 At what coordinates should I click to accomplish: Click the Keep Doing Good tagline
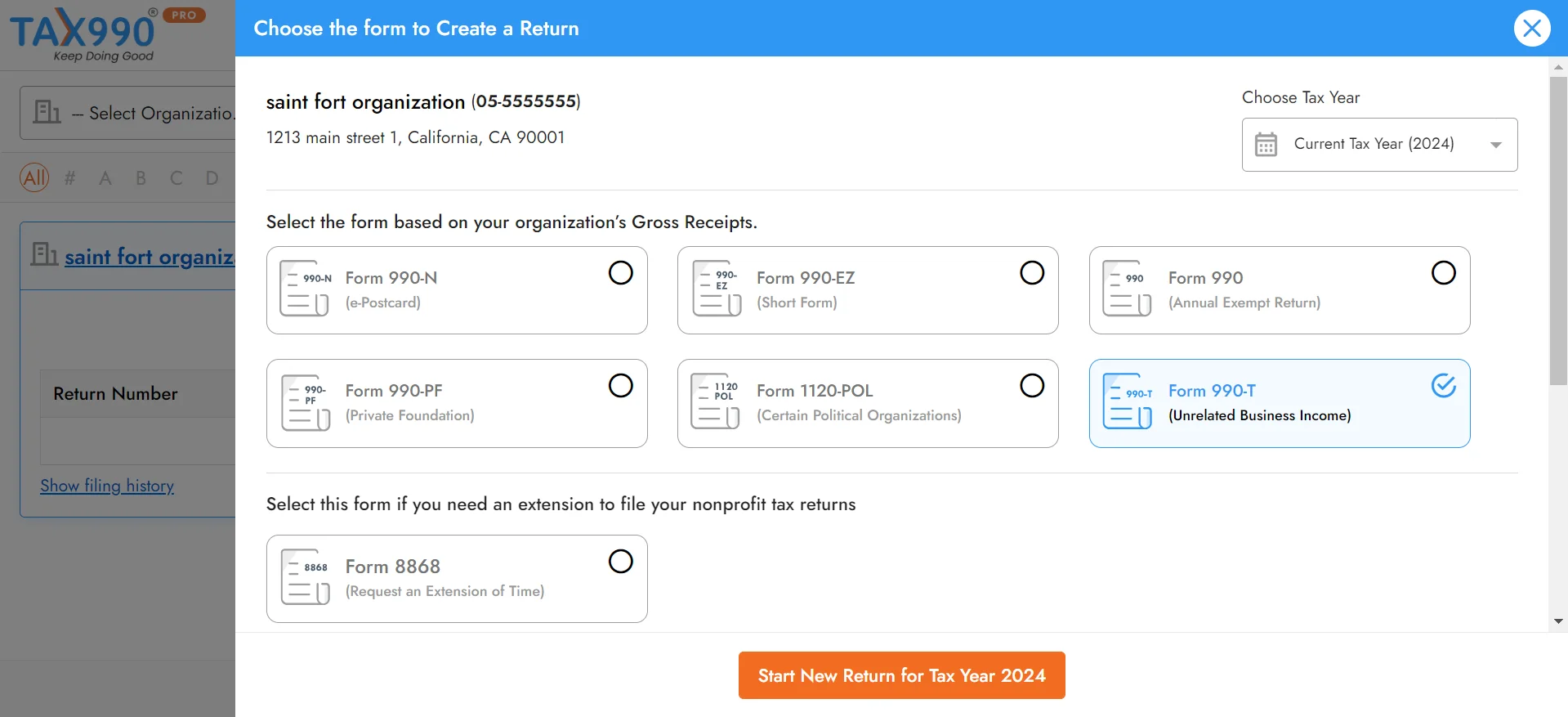(103, 56)
